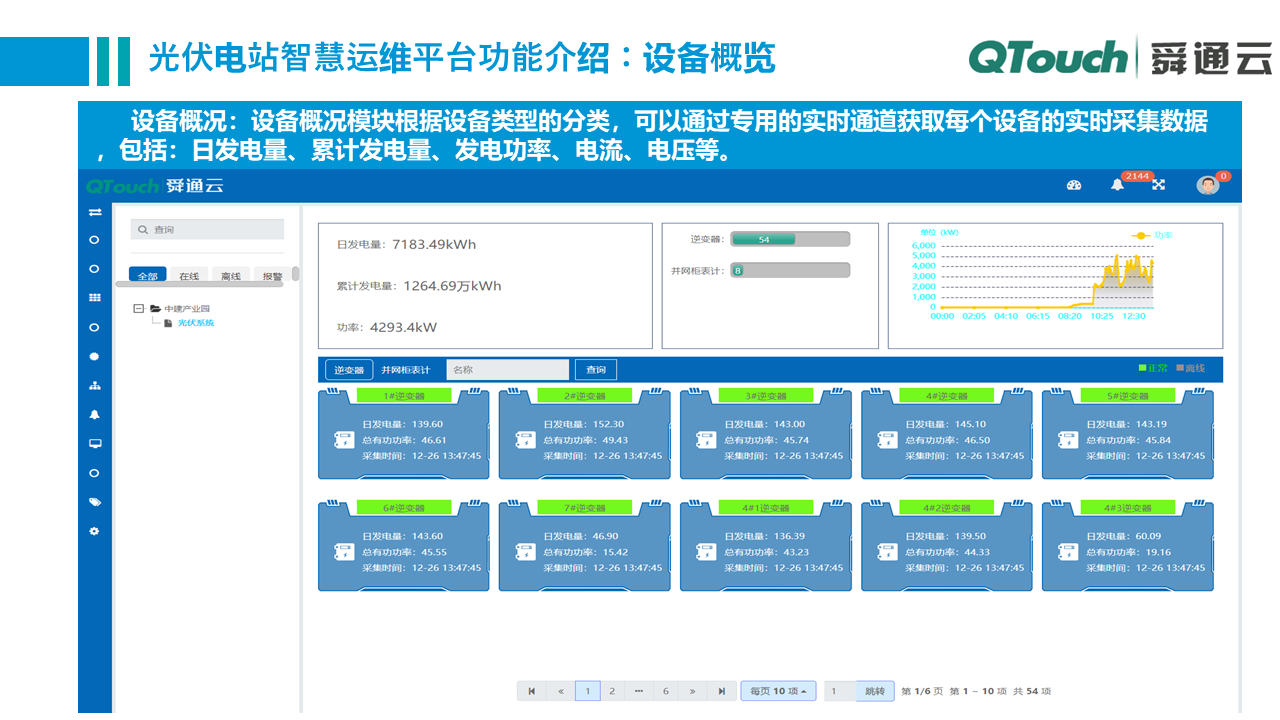Select the monitor screen icon in the sidebar
This screenshot has width=1280, height=720.
tap(93, 442)
